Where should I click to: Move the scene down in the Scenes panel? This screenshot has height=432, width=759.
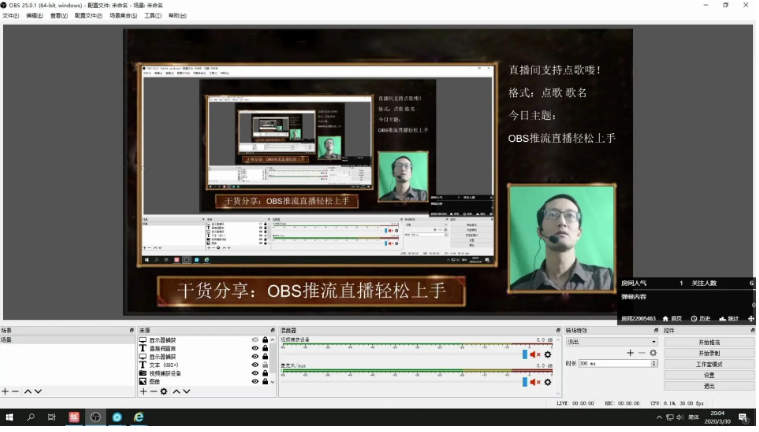click(x=38, y=391)
